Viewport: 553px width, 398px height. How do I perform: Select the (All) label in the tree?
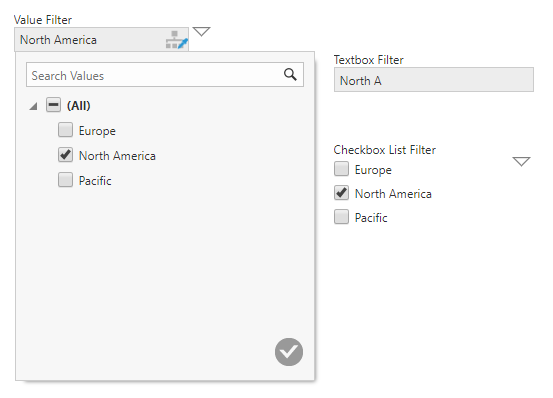point(79,105)
